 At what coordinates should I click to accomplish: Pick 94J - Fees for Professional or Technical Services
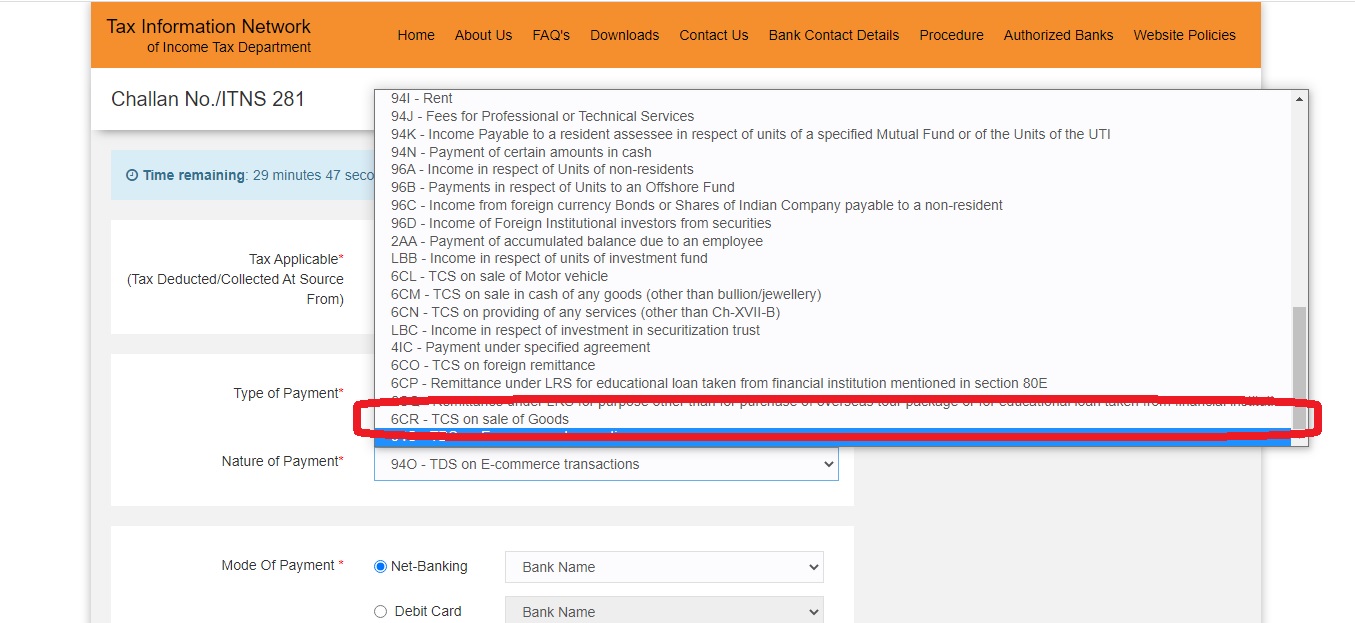[542, 116]
